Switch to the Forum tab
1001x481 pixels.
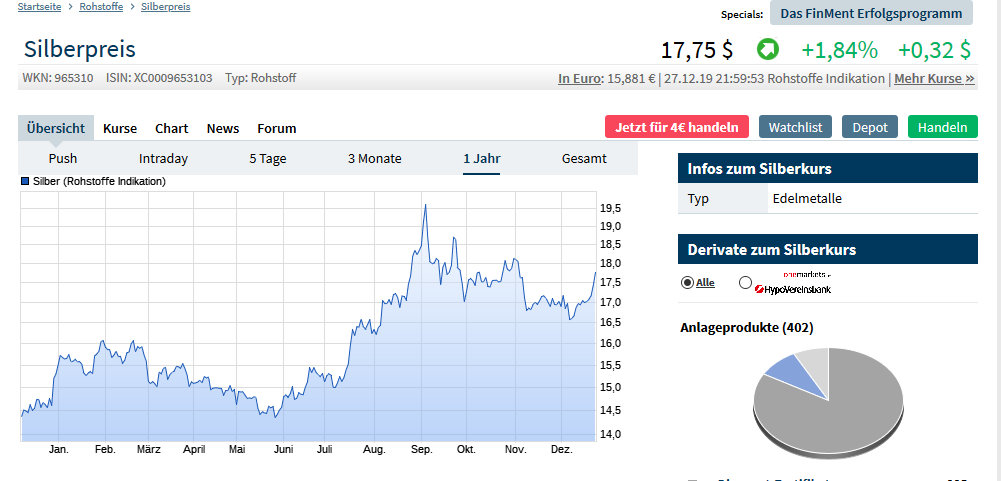click(x=277, y=128)
